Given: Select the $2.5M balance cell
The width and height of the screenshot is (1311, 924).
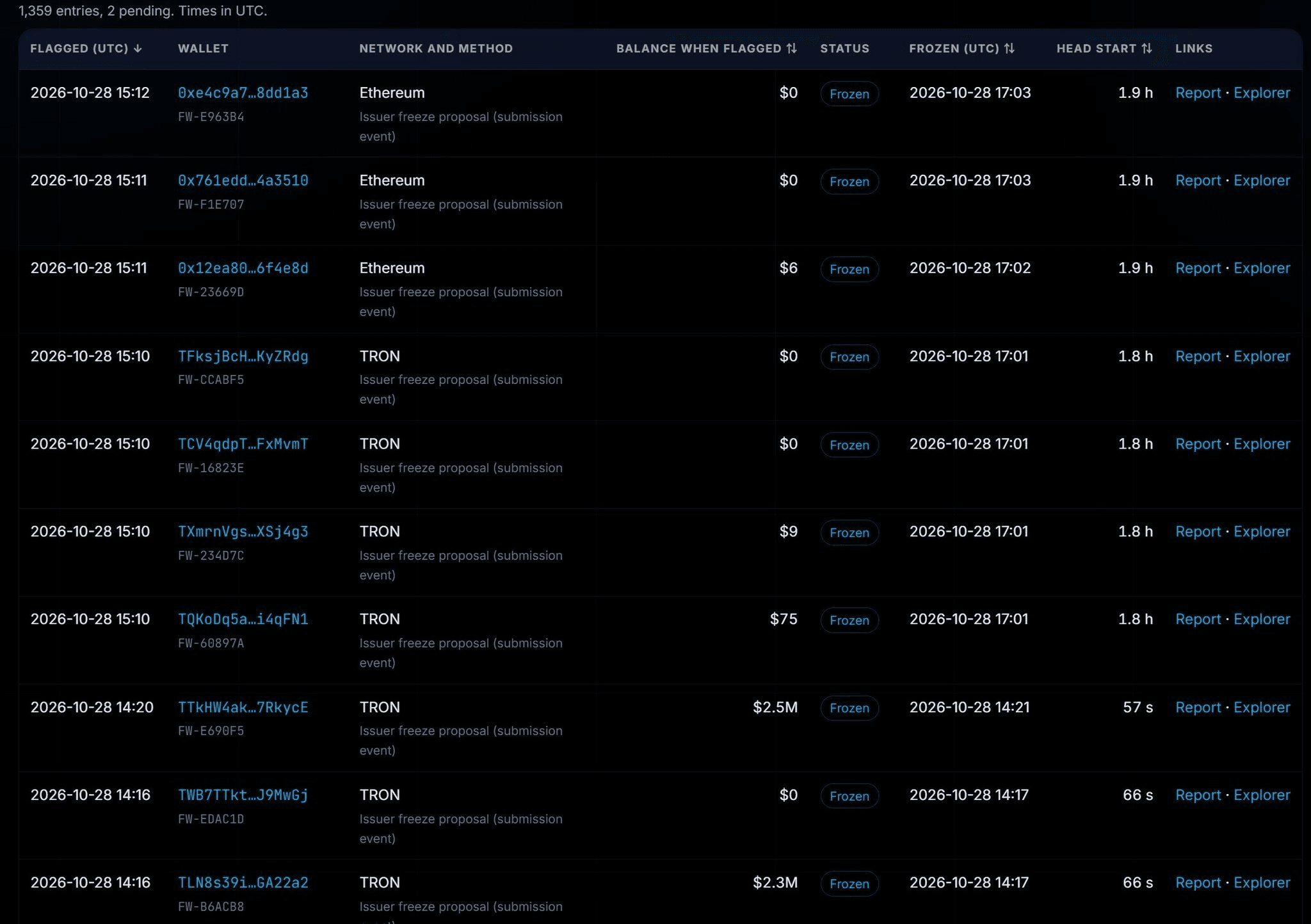Looking at the screenshot, I should click(x=775, y=708).
